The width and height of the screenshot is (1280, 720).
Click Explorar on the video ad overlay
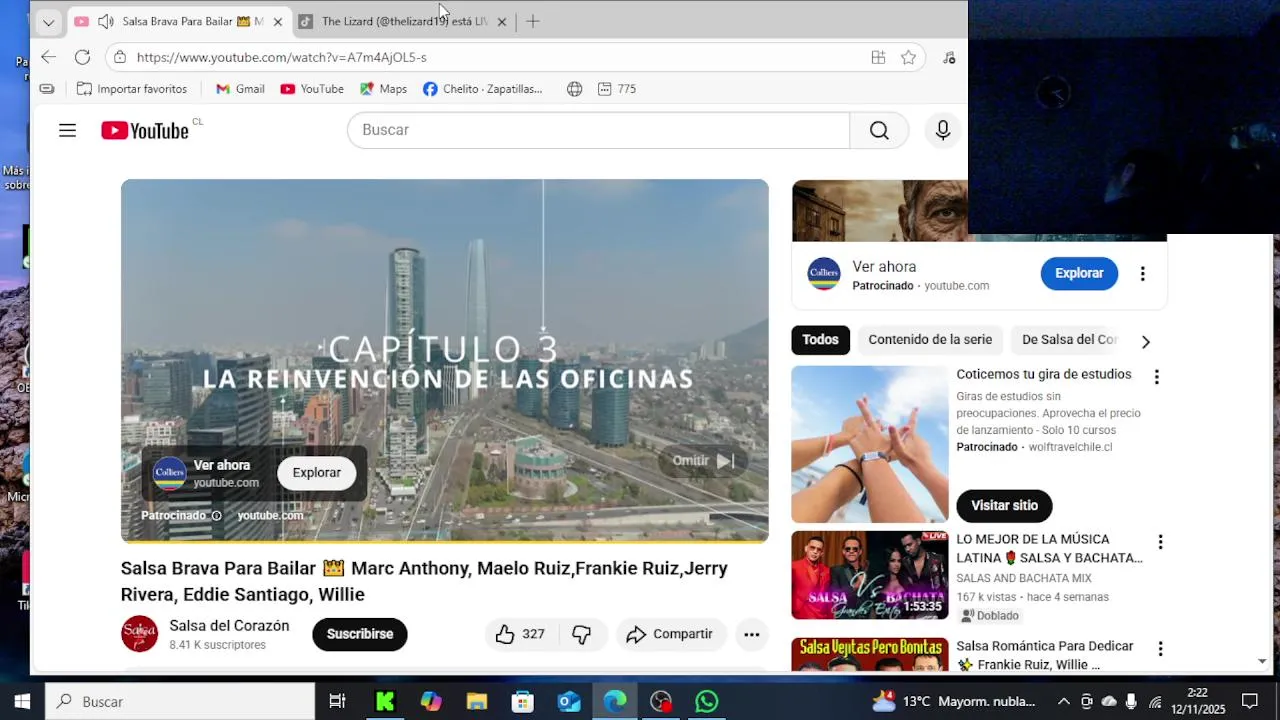tap(316, 473)
